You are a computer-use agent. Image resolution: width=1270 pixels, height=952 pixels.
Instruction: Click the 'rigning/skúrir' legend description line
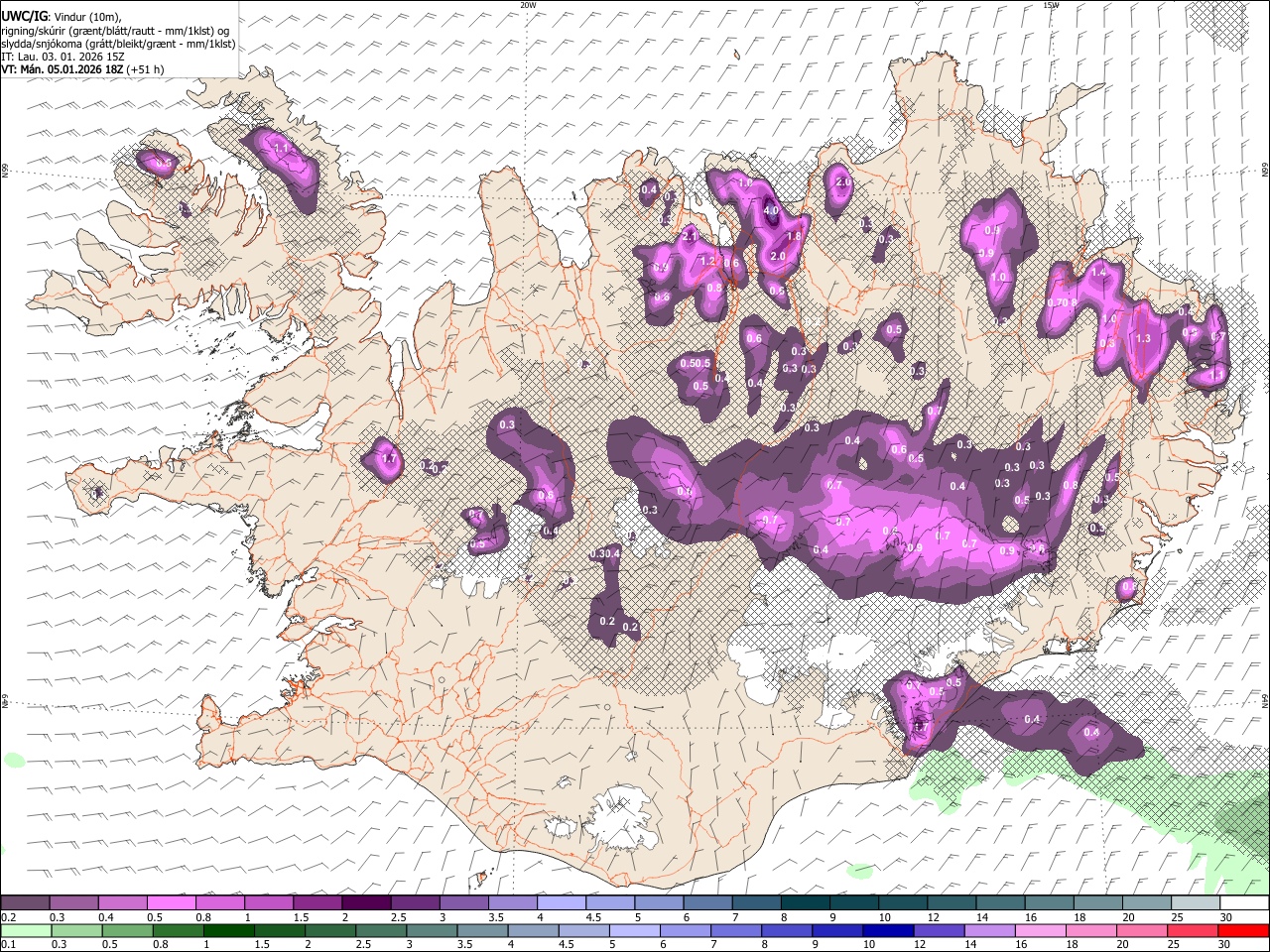tap(115, 31)
